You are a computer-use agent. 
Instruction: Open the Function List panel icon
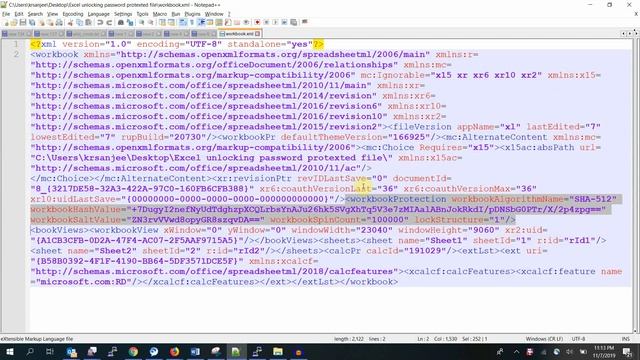click(228, 22)
